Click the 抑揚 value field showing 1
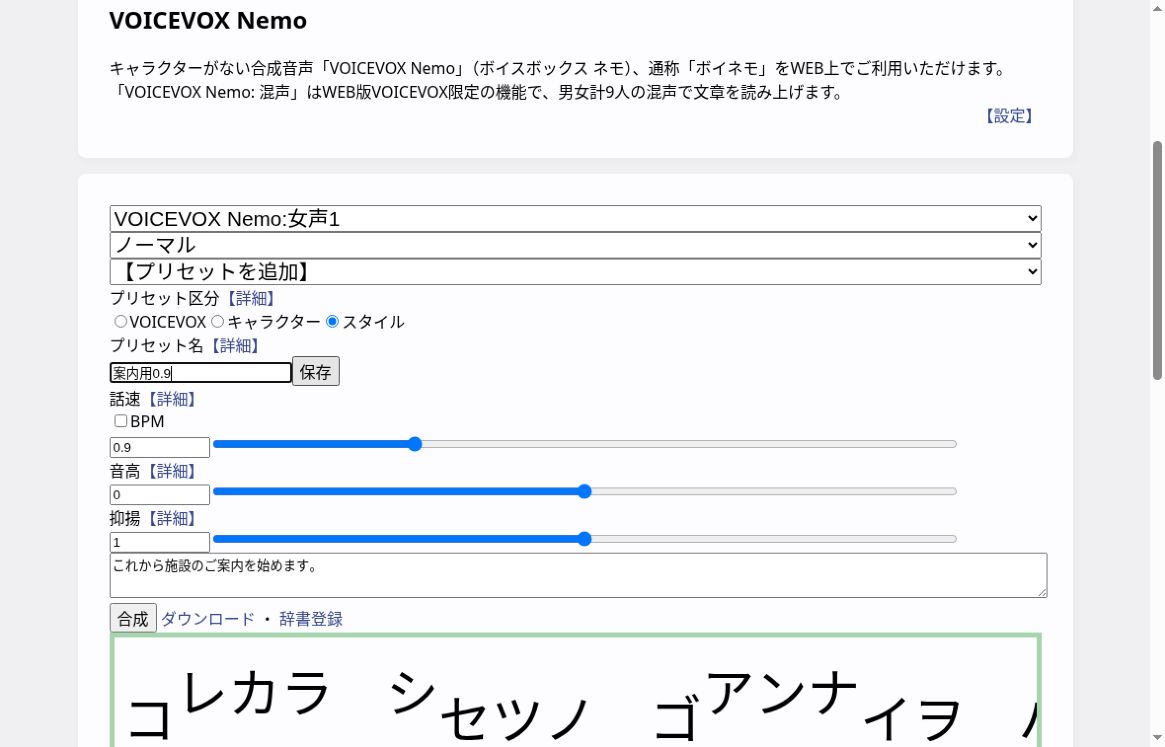 (160, 542)
